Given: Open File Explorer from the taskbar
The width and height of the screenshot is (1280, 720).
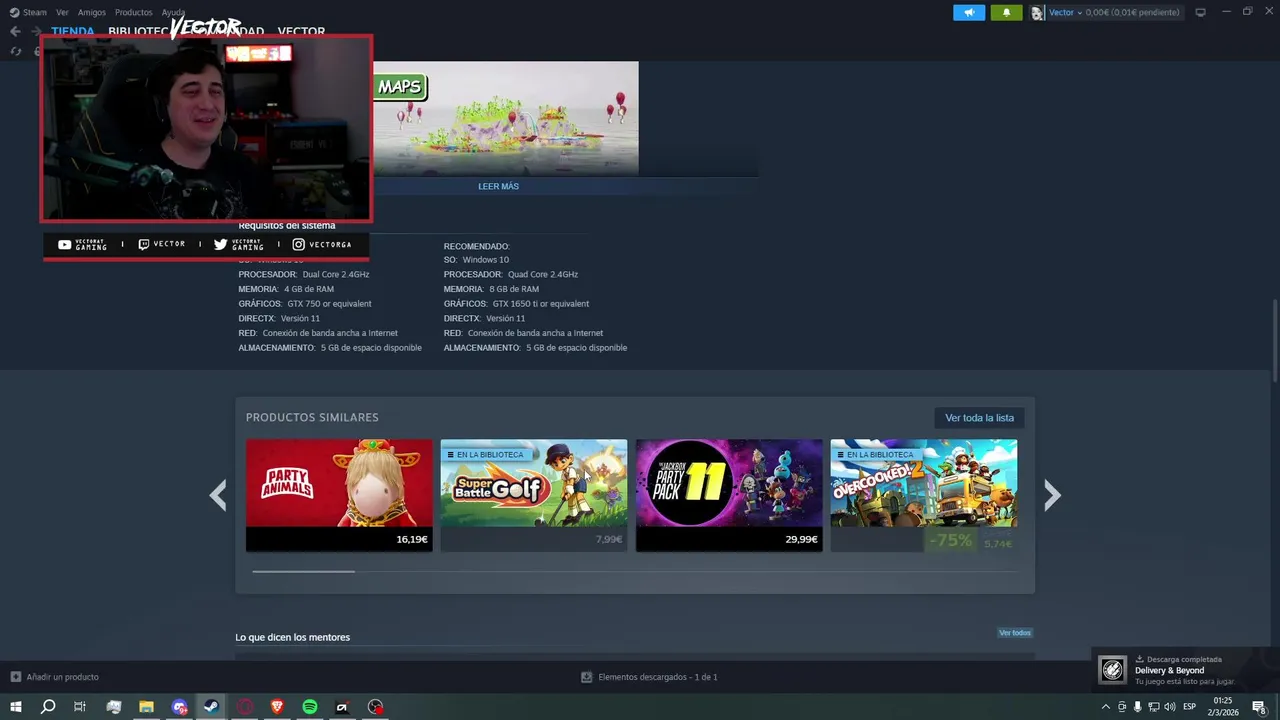Looking at the screenshot, I should [146, 707].
